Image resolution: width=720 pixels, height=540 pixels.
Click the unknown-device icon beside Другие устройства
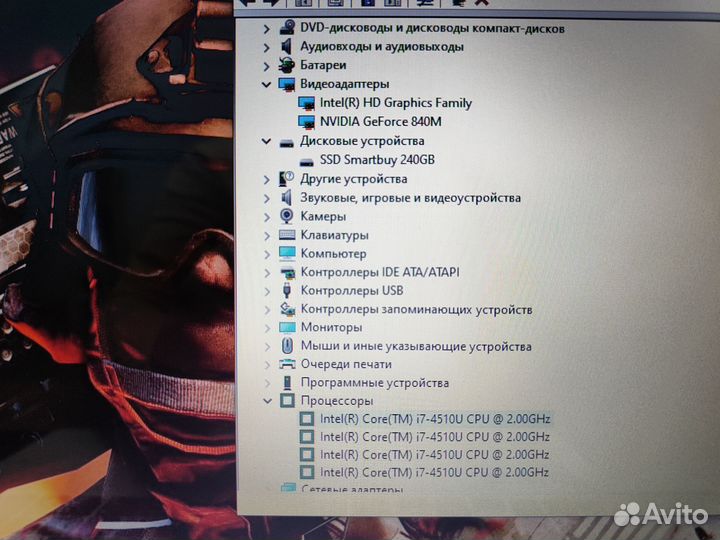287,179
